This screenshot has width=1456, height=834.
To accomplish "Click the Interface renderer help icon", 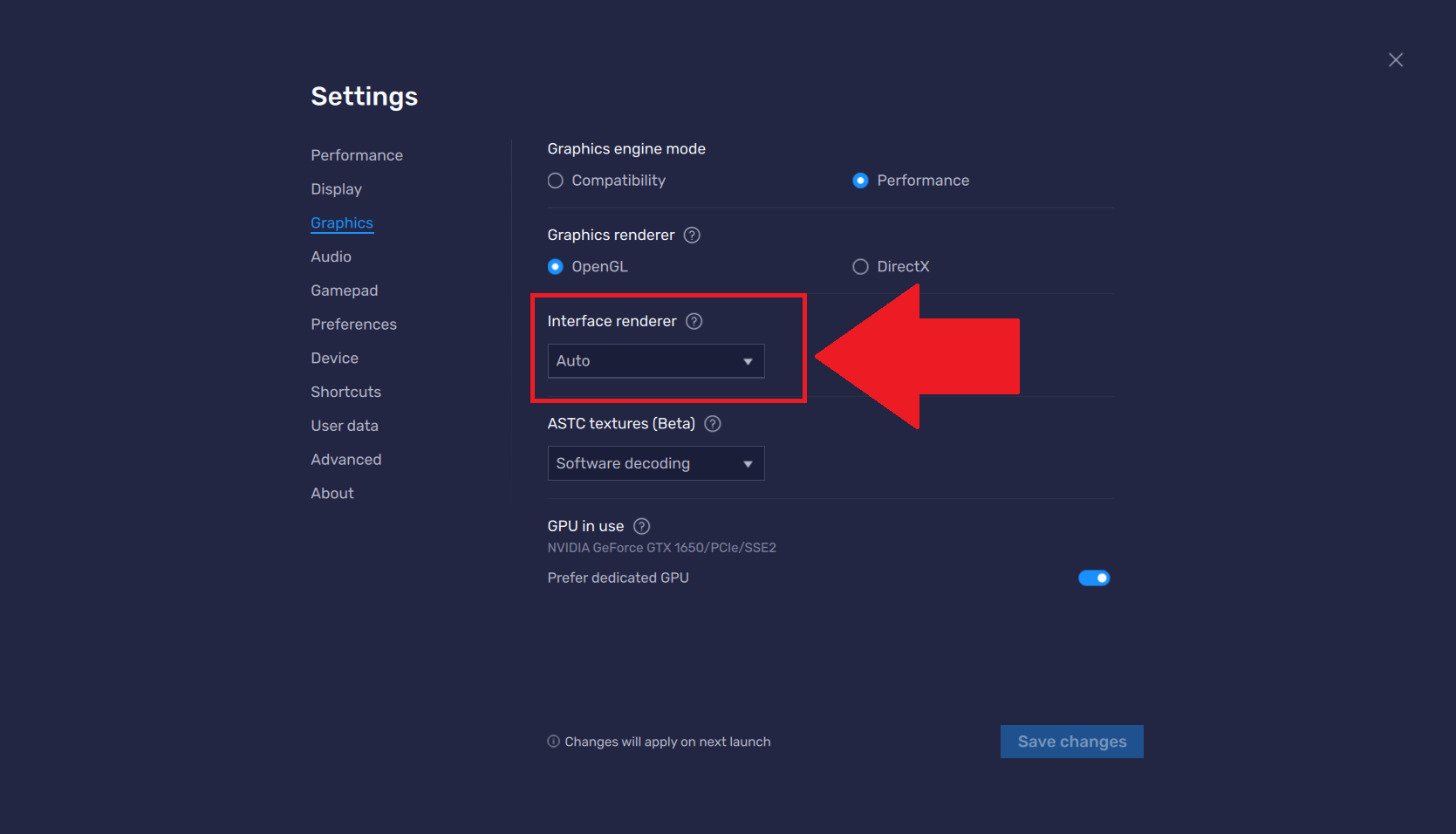I will (694, 321).
